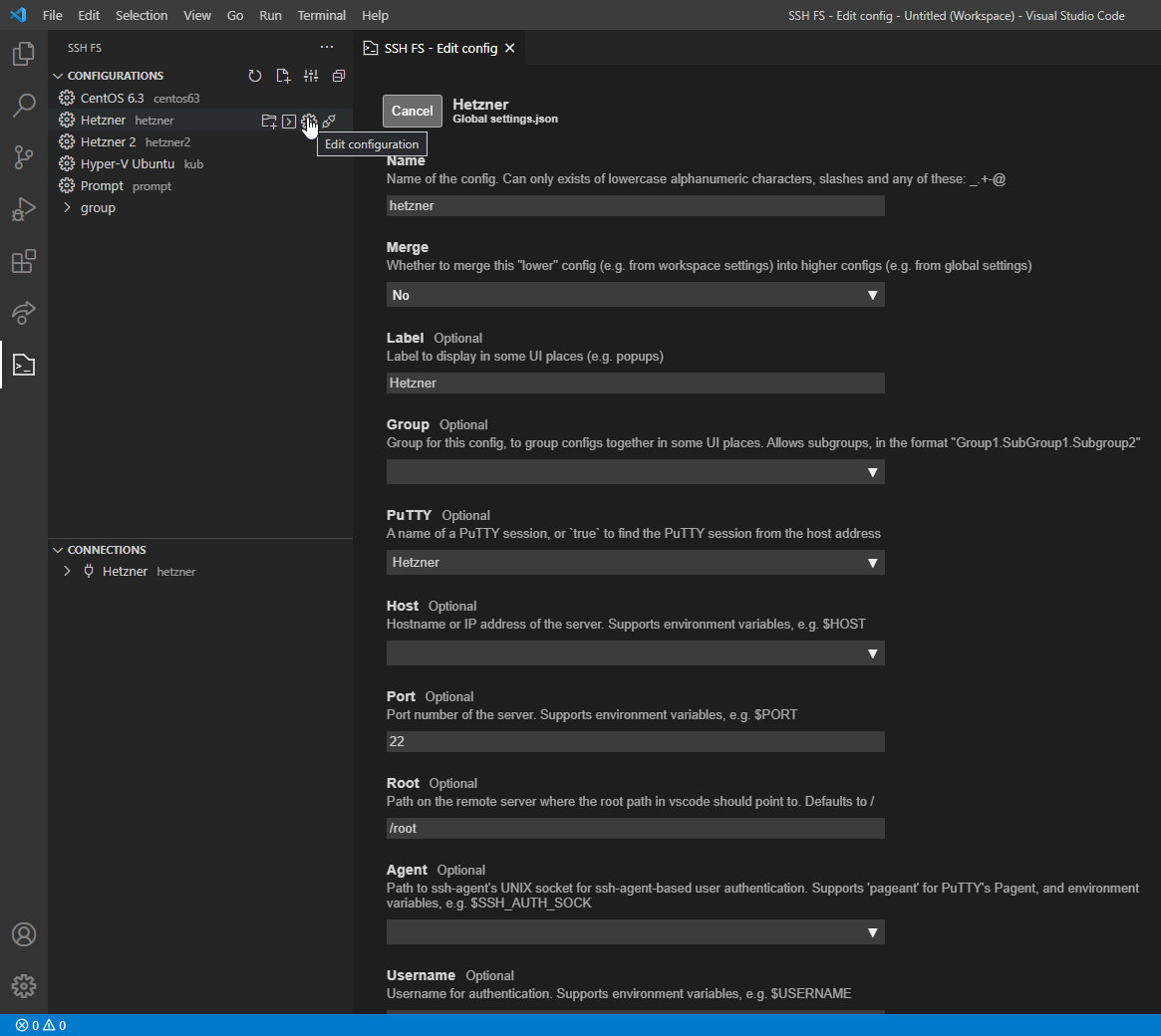Open Source Control view in activity bar
The height and width of the screenshot is (1036, 1161).
coord(24,156)
